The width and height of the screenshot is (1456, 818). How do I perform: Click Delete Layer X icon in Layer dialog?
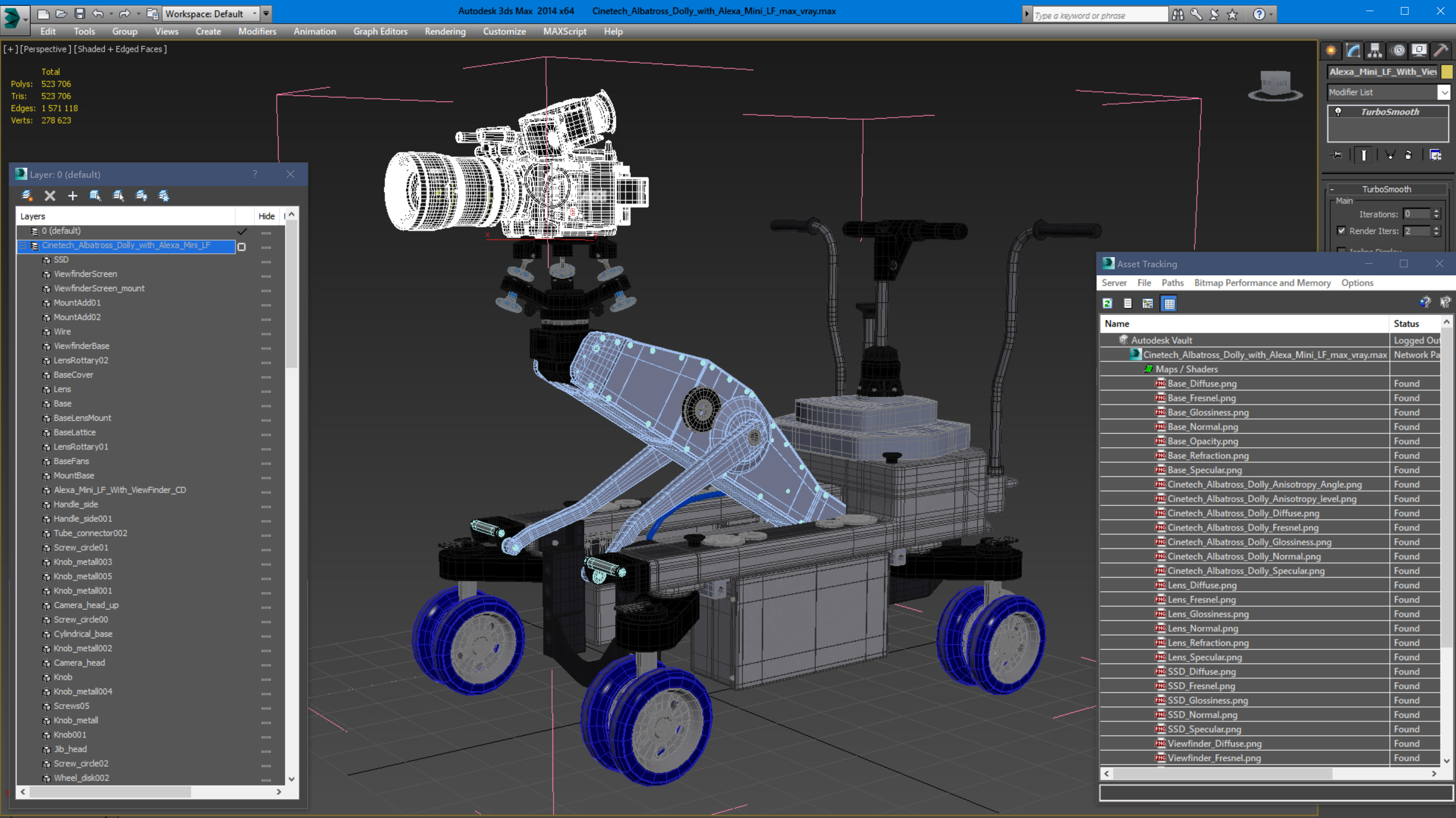tap(50, 196)
